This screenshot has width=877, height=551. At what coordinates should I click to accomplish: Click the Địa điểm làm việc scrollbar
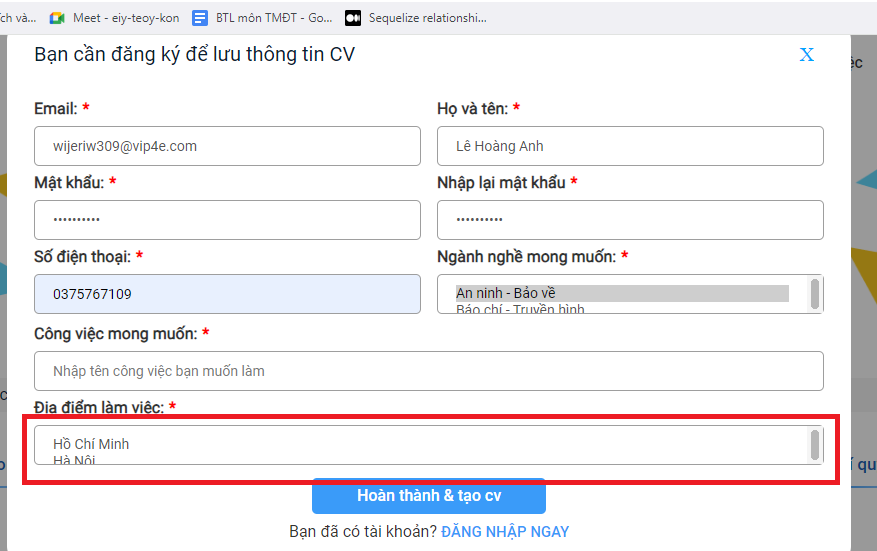click(815, 445)
